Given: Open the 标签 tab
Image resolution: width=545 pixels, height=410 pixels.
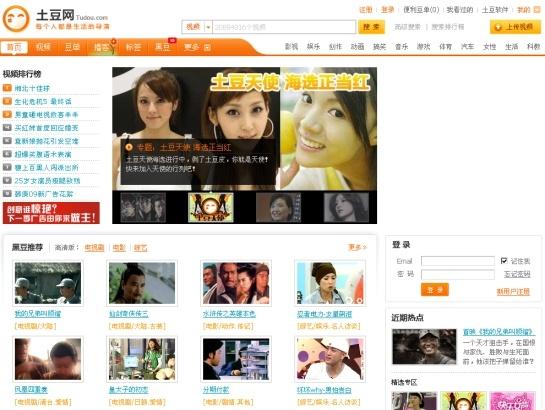Looking at the screenshot, I should click(x=133, y=47).
